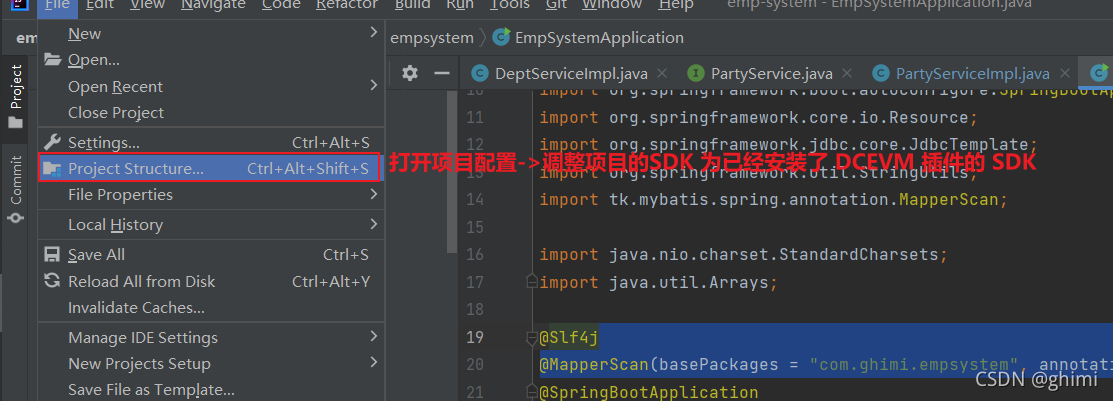
Task: Open the Code menu
Action: [x=280, y=5]
